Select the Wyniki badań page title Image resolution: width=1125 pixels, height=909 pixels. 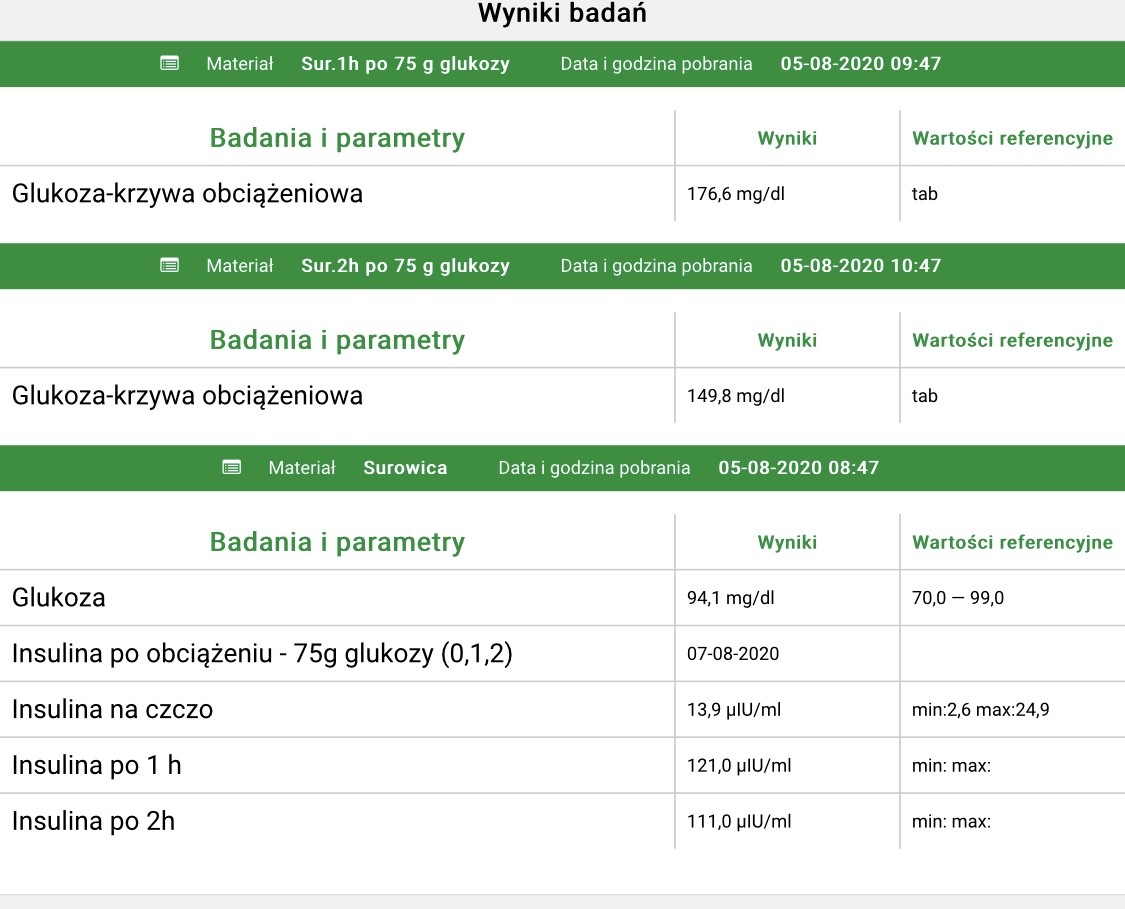click(x=562, y=14)
